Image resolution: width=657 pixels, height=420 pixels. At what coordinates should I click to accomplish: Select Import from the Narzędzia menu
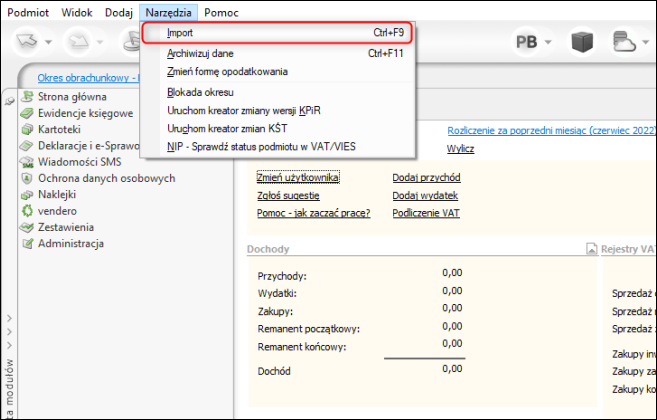(180, 34)
